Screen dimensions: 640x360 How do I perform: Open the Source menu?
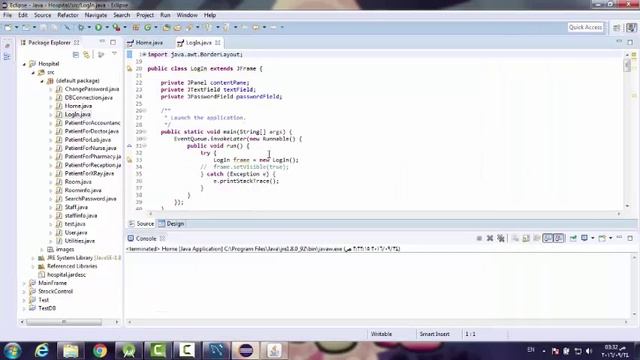coord(42,15)
